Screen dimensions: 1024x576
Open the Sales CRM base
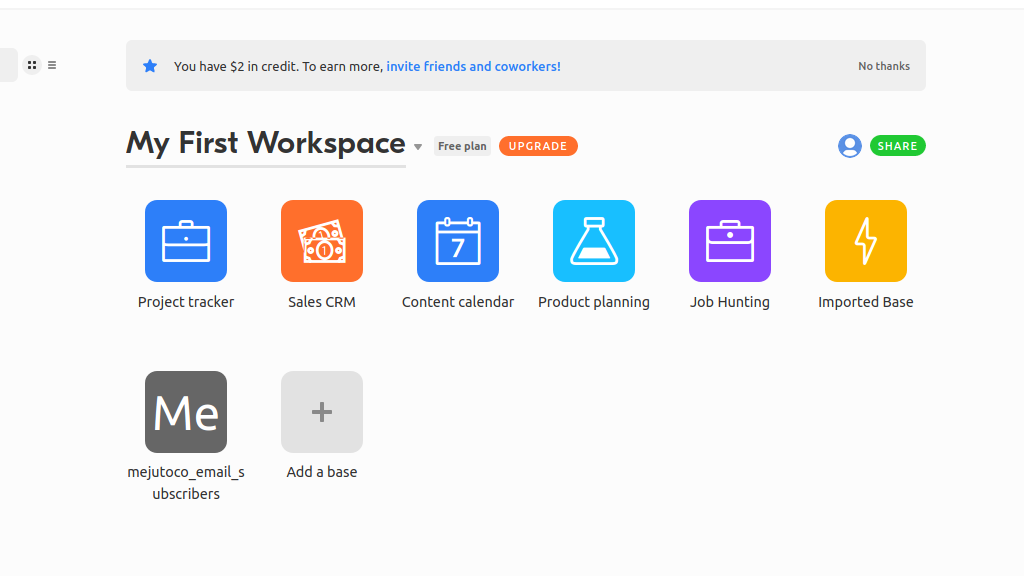[322, 240]
